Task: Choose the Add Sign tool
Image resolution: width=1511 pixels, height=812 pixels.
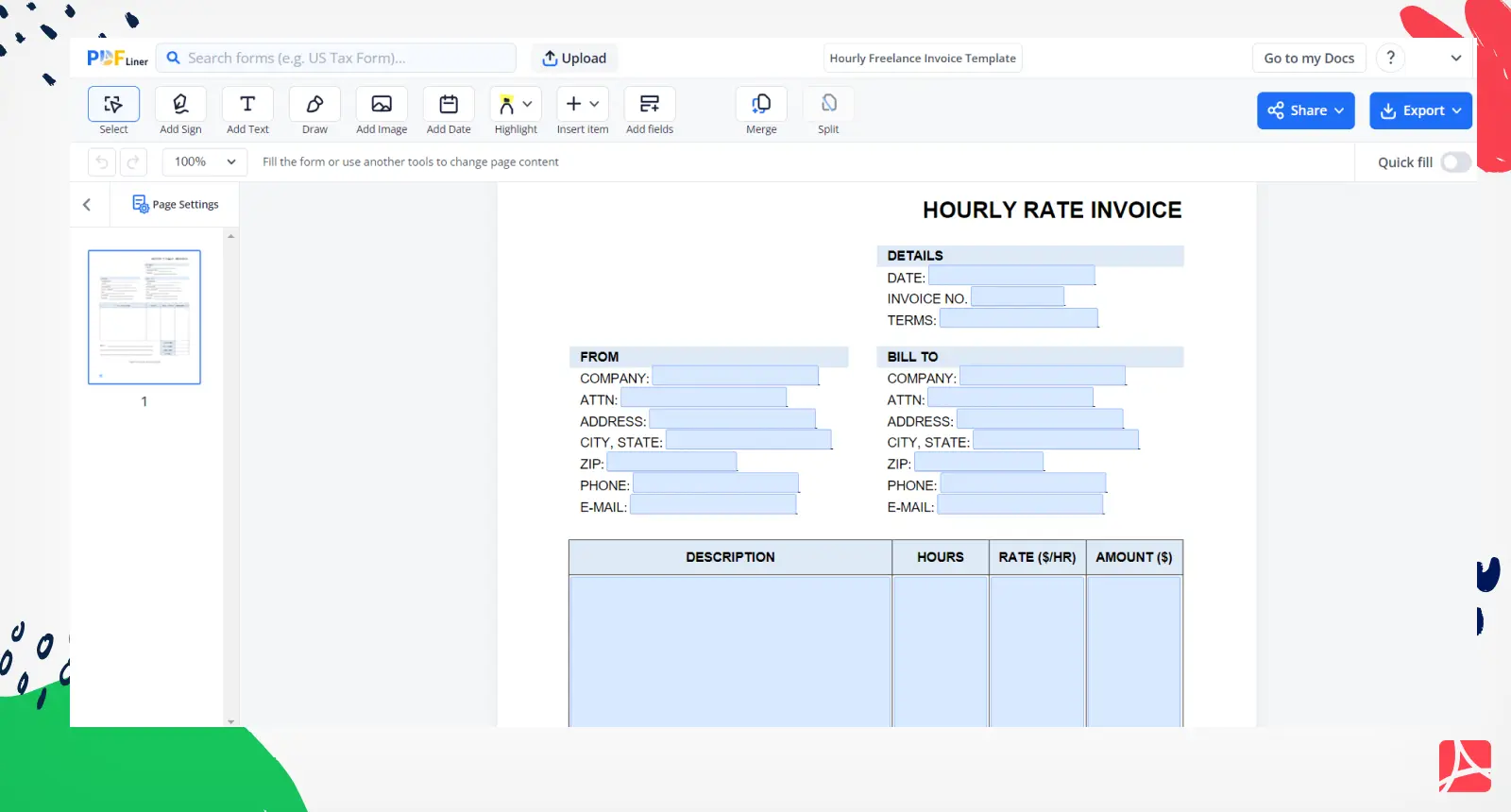Action: pyautogui.click(x=180, y=104)
